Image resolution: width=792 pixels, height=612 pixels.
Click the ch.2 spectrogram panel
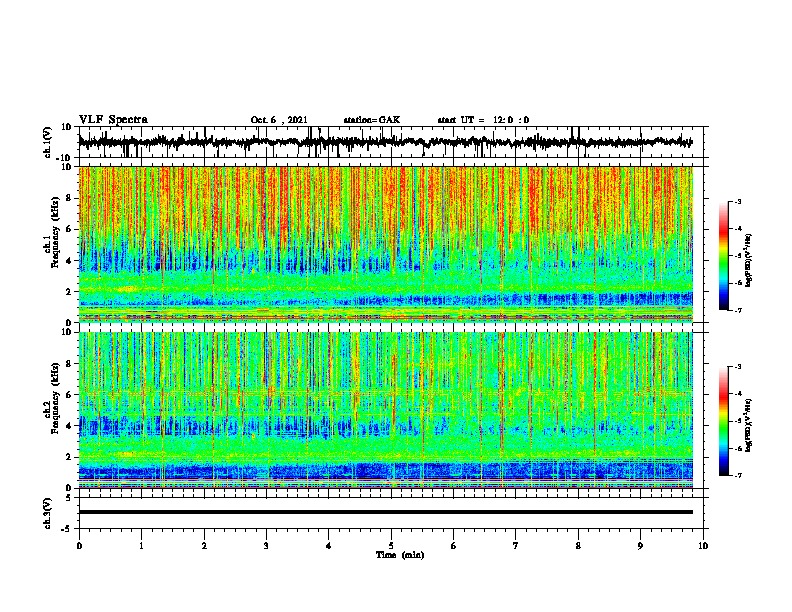385,410
